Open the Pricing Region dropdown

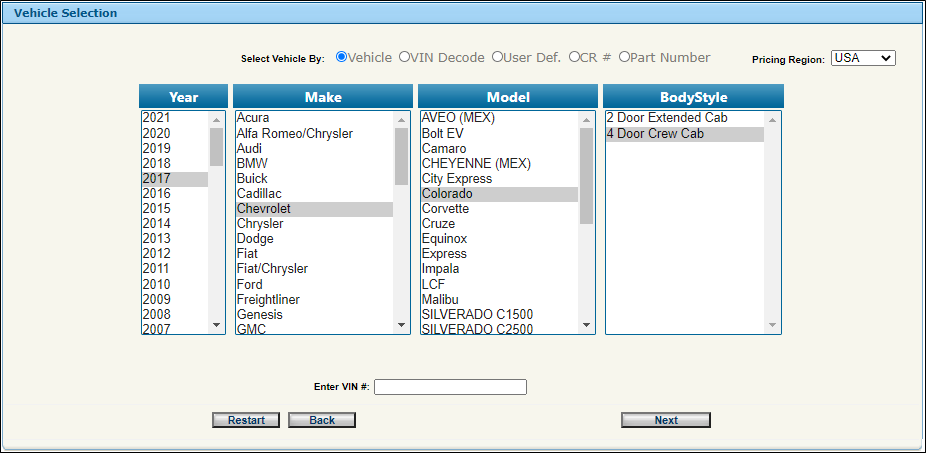click(x=863, y=58)
